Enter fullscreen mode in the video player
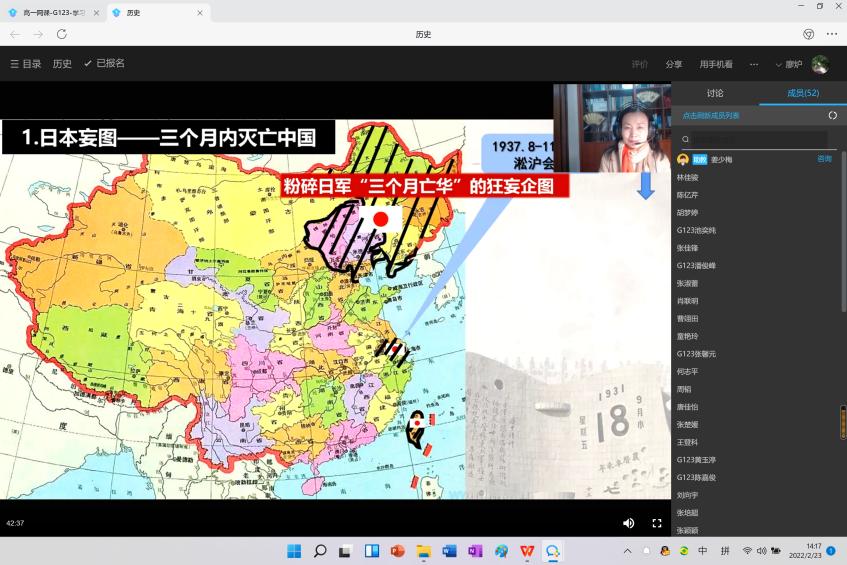The image size is (847, 565). 657,523
